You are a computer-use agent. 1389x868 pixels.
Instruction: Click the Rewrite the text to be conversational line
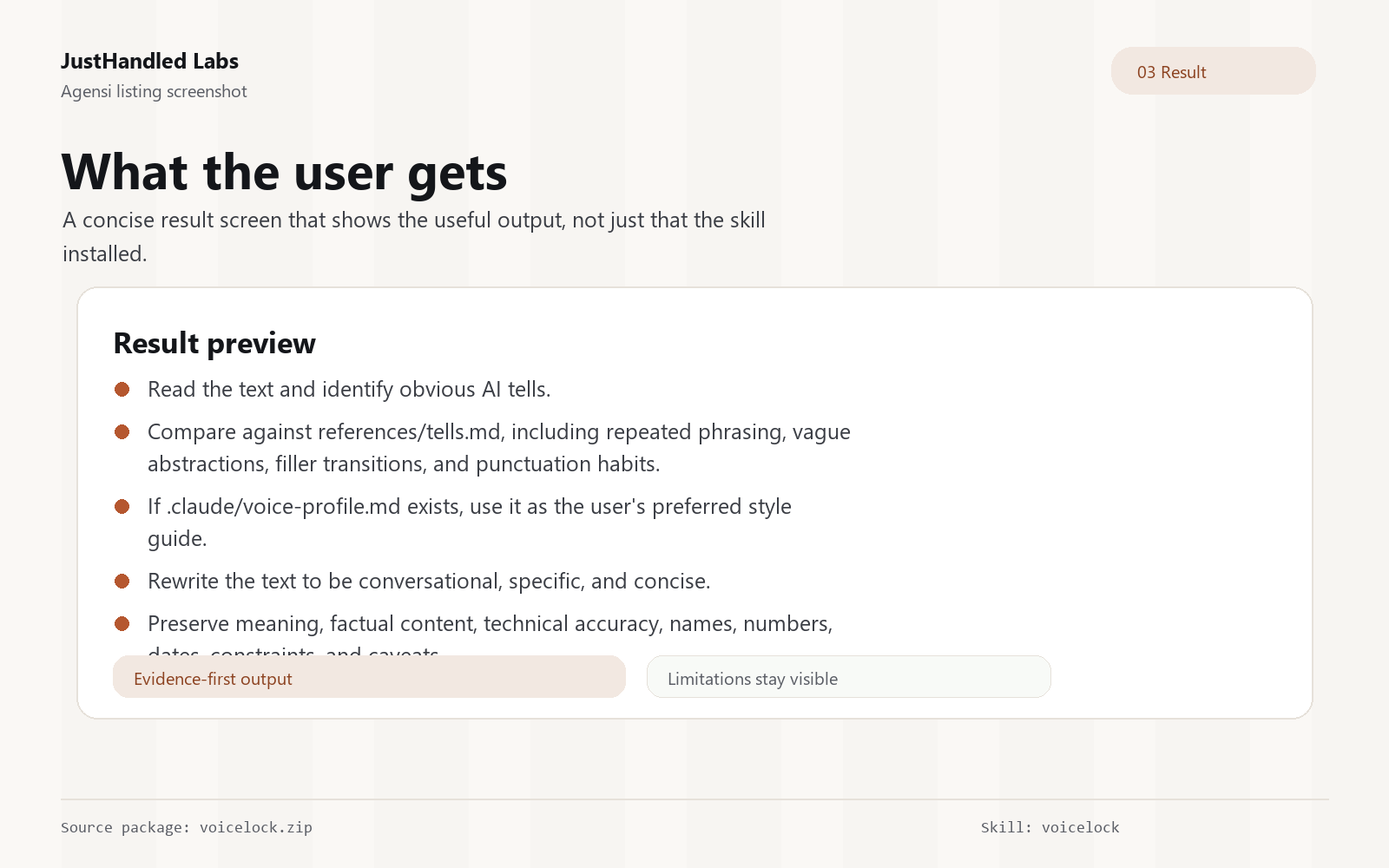[x=429, y=582]
